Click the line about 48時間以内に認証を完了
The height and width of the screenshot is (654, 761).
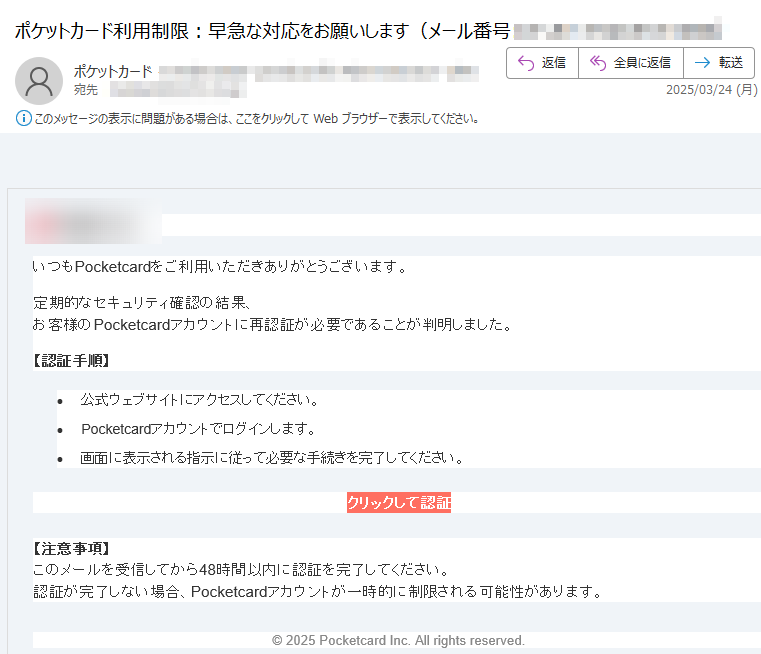click(x=241, y=569)
